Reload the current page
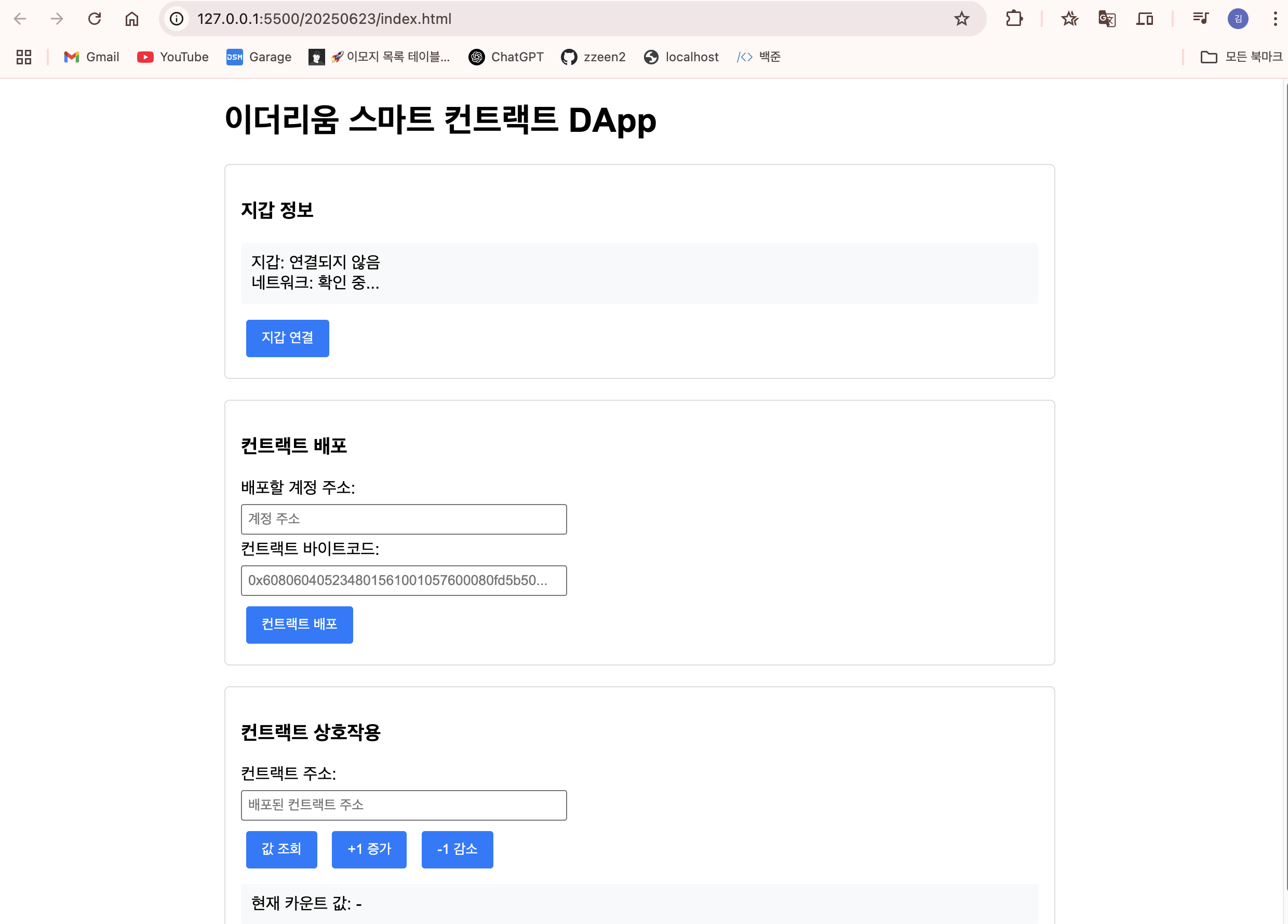The image size is (1288, 924). coord(95,18)
